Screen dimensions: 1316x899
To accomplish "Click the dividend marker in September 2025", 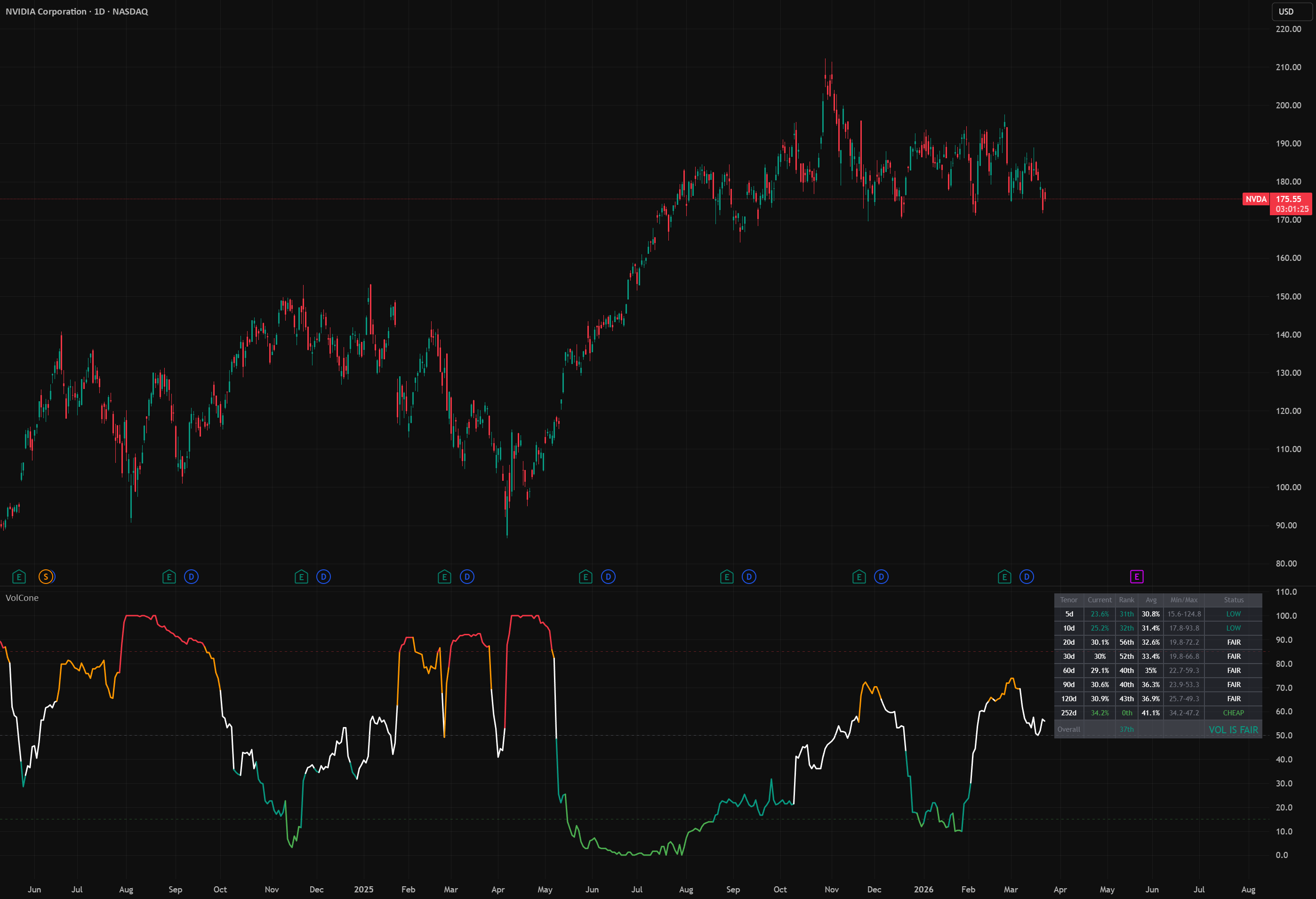I will point(748,577).
